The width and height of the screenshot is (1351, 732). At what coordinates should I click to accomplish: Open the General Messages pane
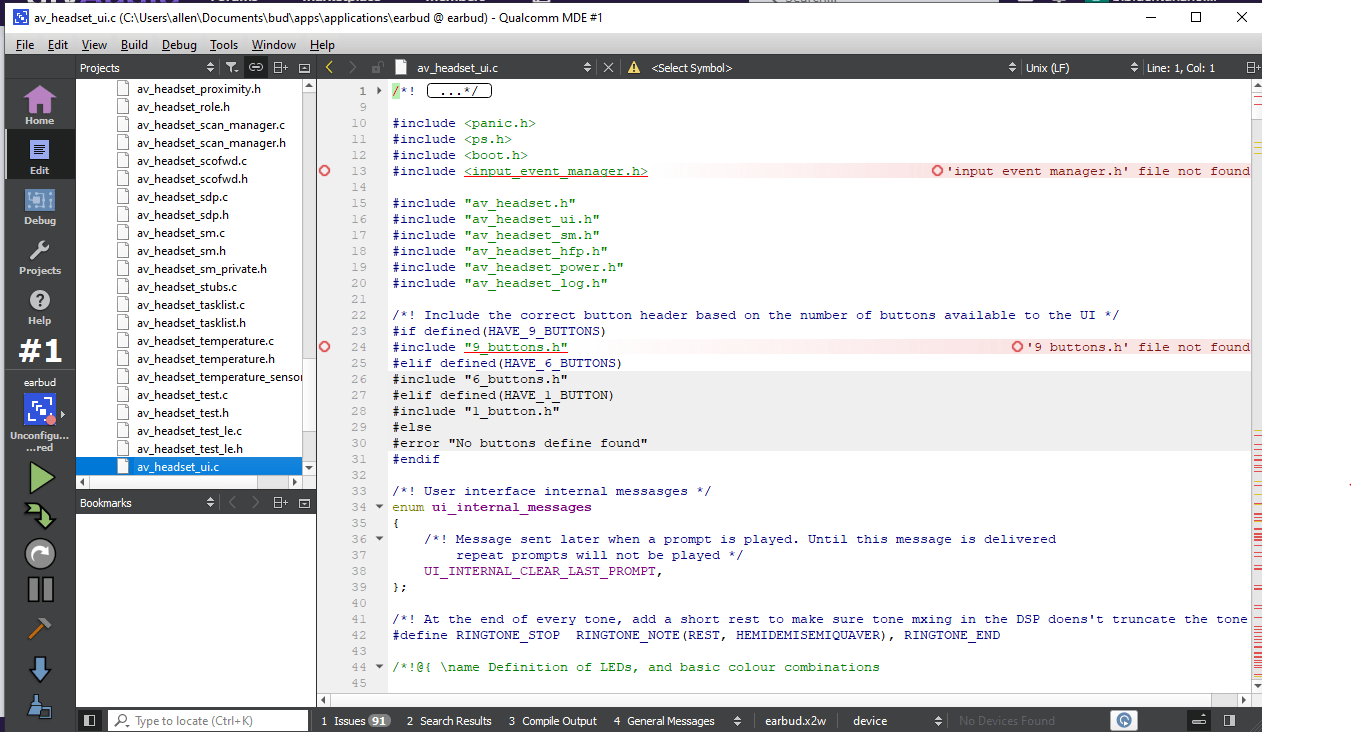pos(665,720)
